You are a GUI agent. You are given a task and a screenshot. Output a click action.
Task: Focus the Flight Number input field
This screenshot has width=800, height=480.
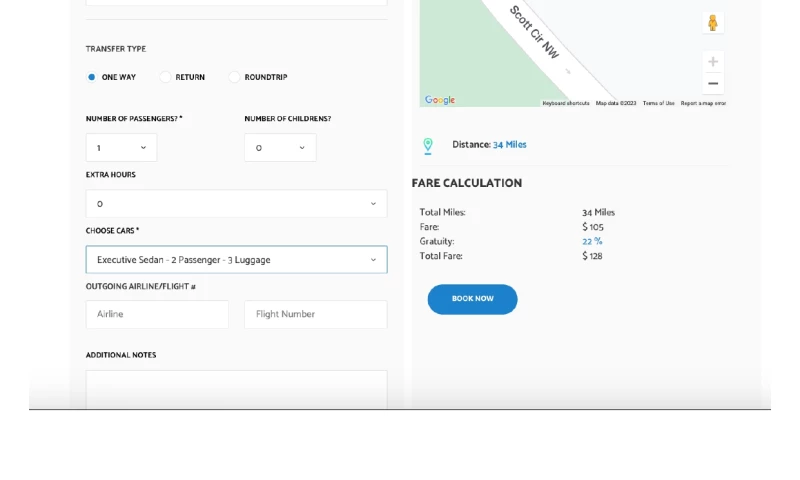click(x=315, y=314)
